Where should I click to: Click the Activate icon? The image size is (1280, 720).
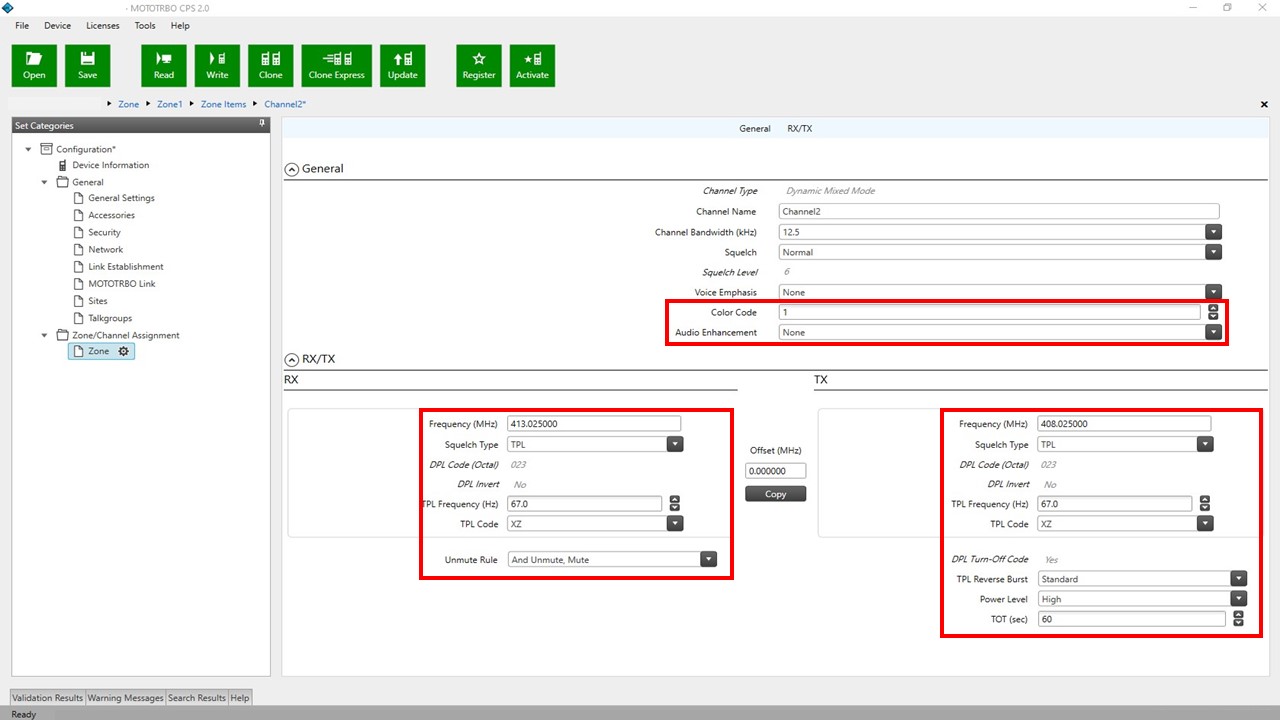pos(532,65)
